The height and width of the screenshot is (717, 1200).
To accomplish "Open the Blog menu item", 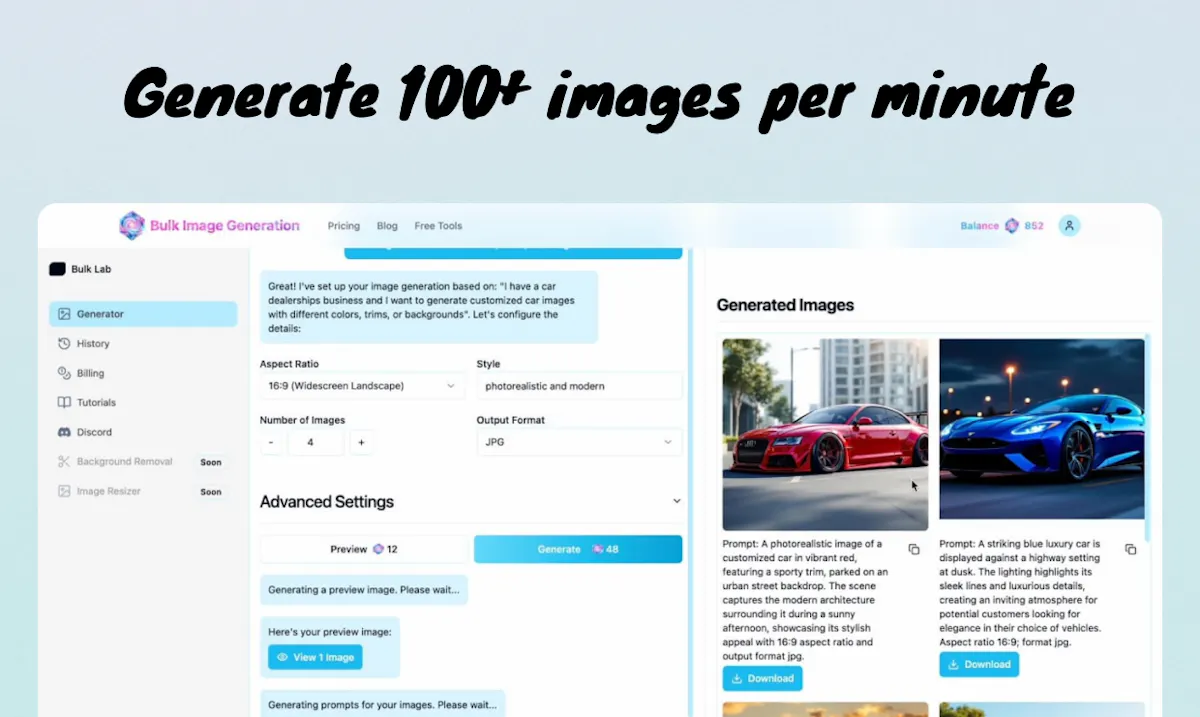I will click(x=387, y=226).
